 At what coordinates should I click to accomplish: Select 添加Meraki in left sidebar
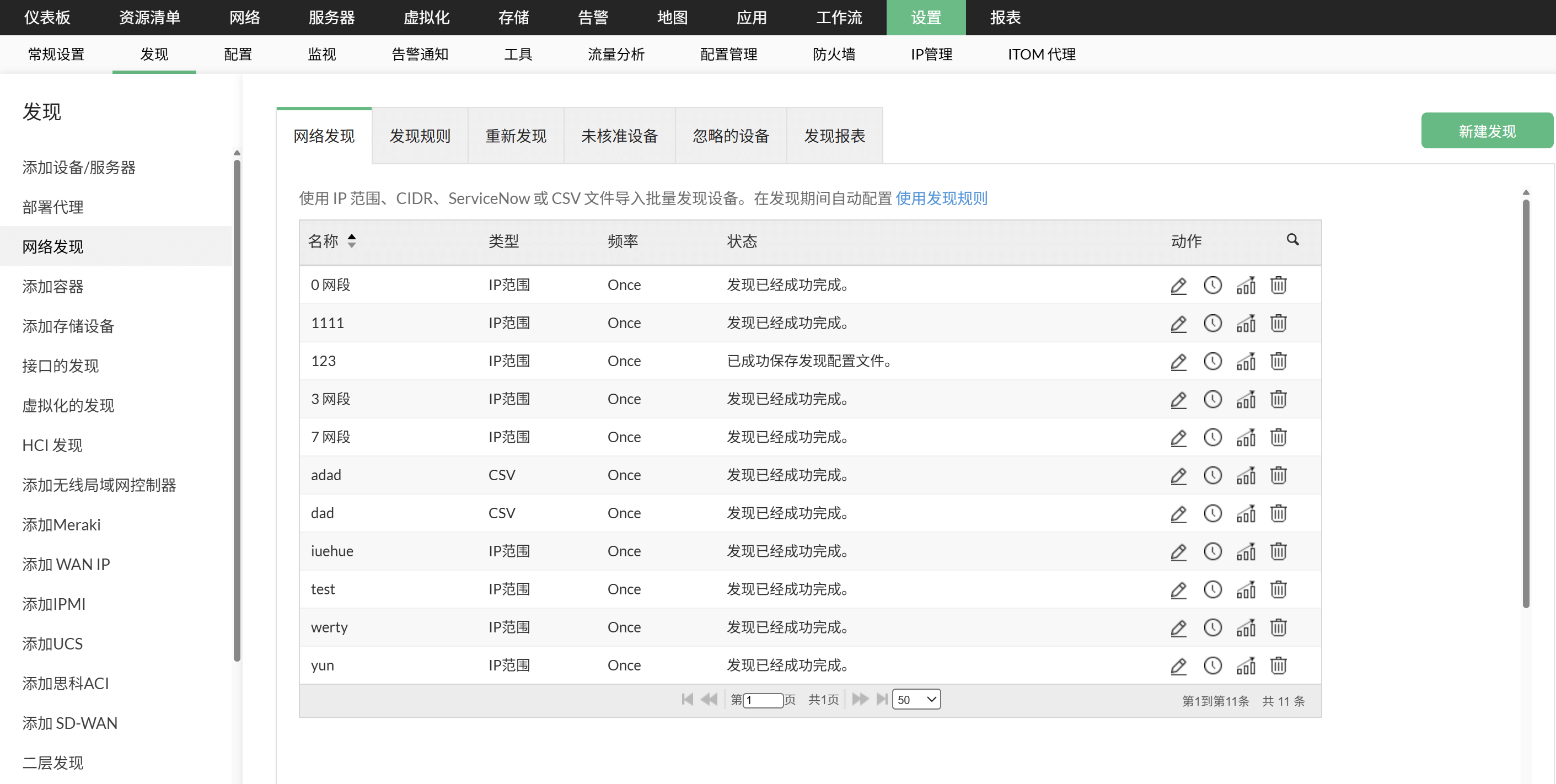[62, 524]
